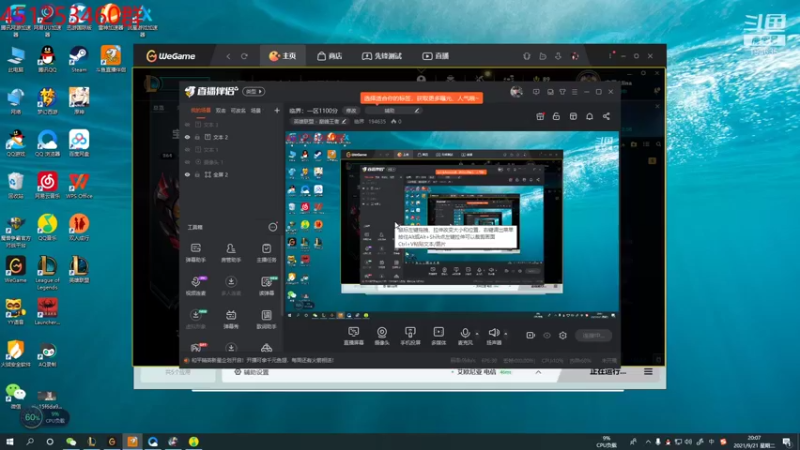
Task: Click the plus icon to add scene
Action: tap(277, 110)
